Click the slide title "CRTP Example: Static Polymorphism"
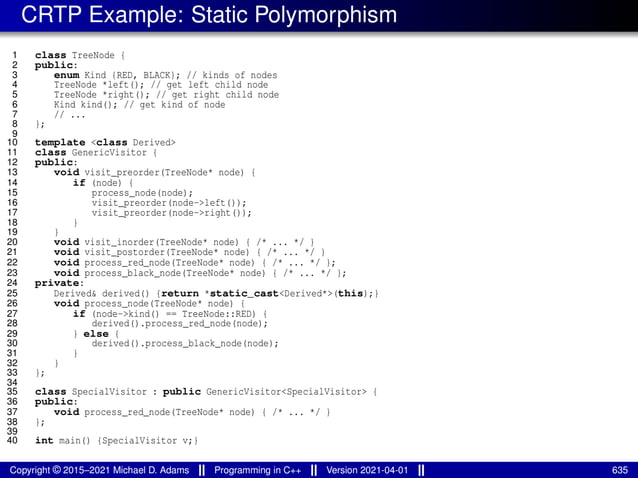 point(209,15)
